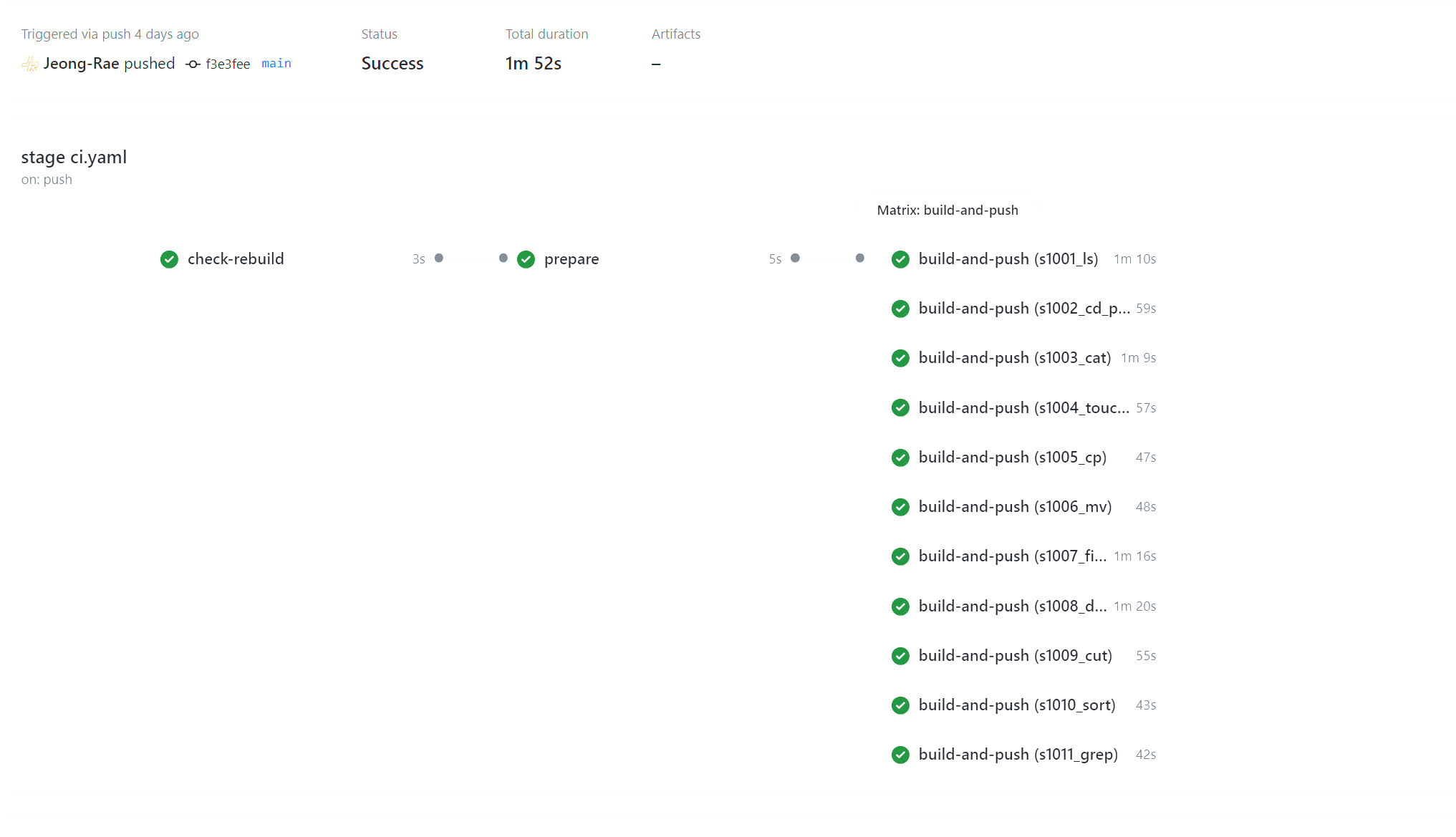Click the workflow badge icon beside Jeong-Rae

29,64
